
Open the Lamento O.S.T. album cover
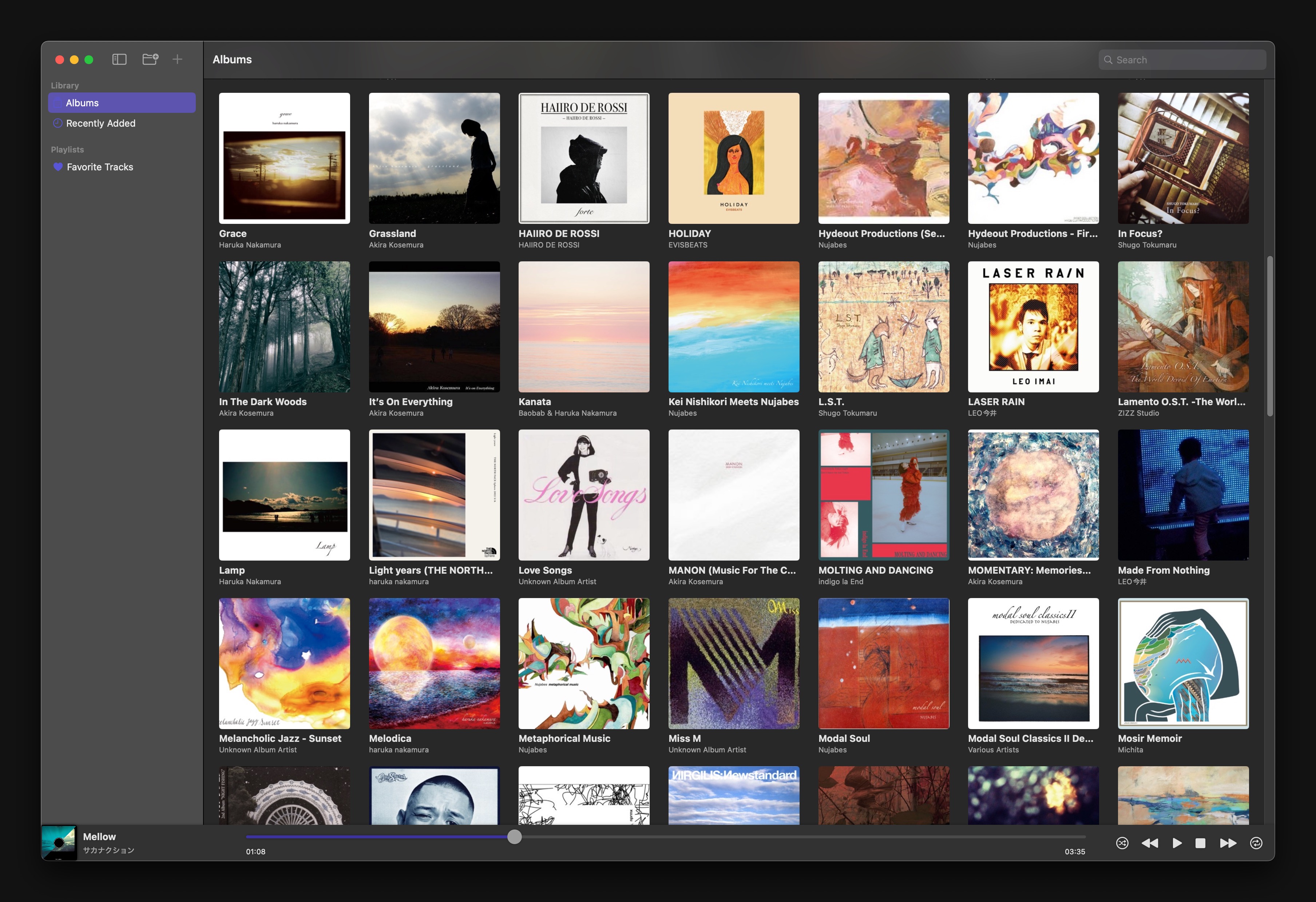(x=1183, y=327)
